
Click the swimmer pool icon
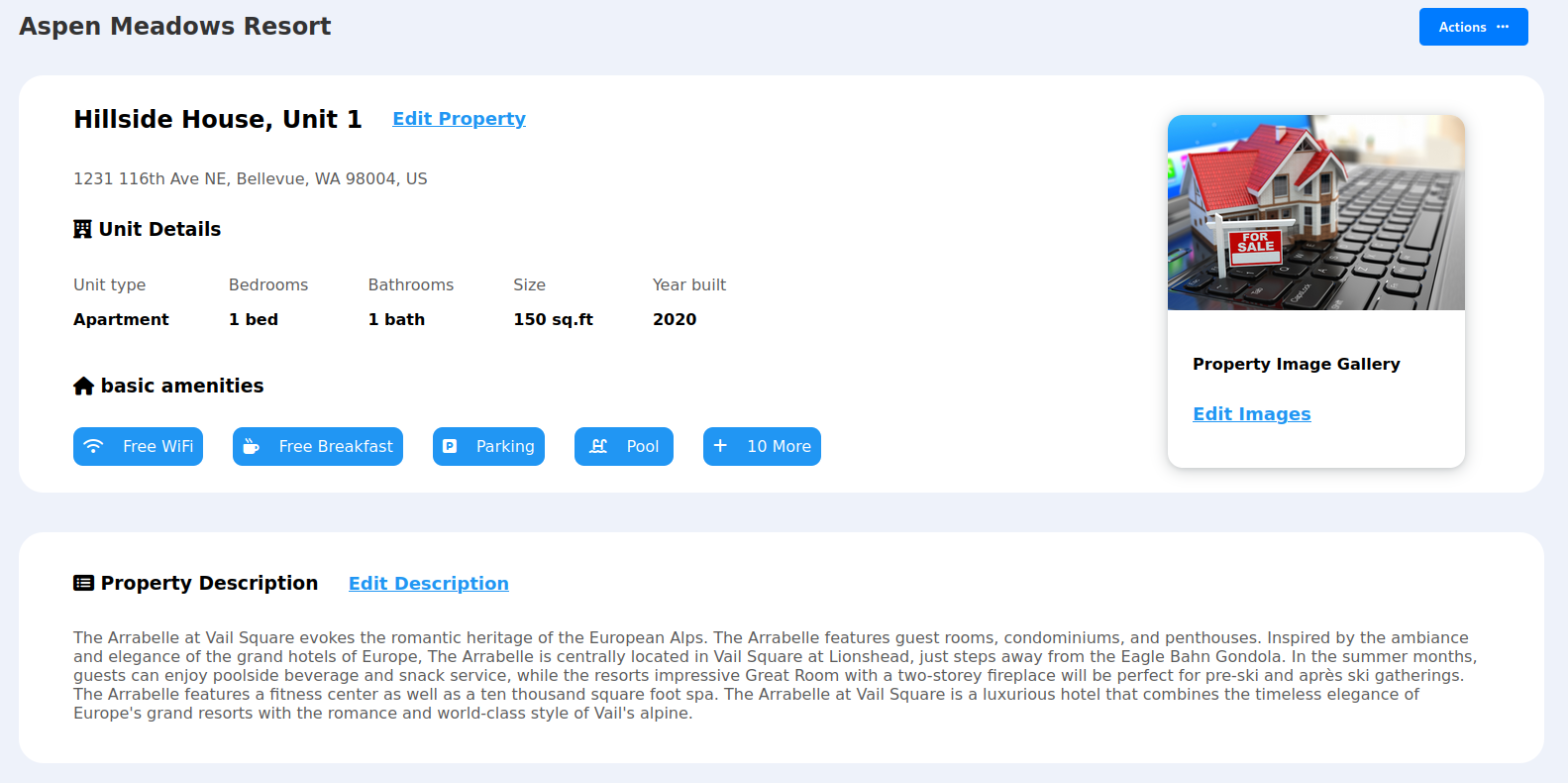598,446
